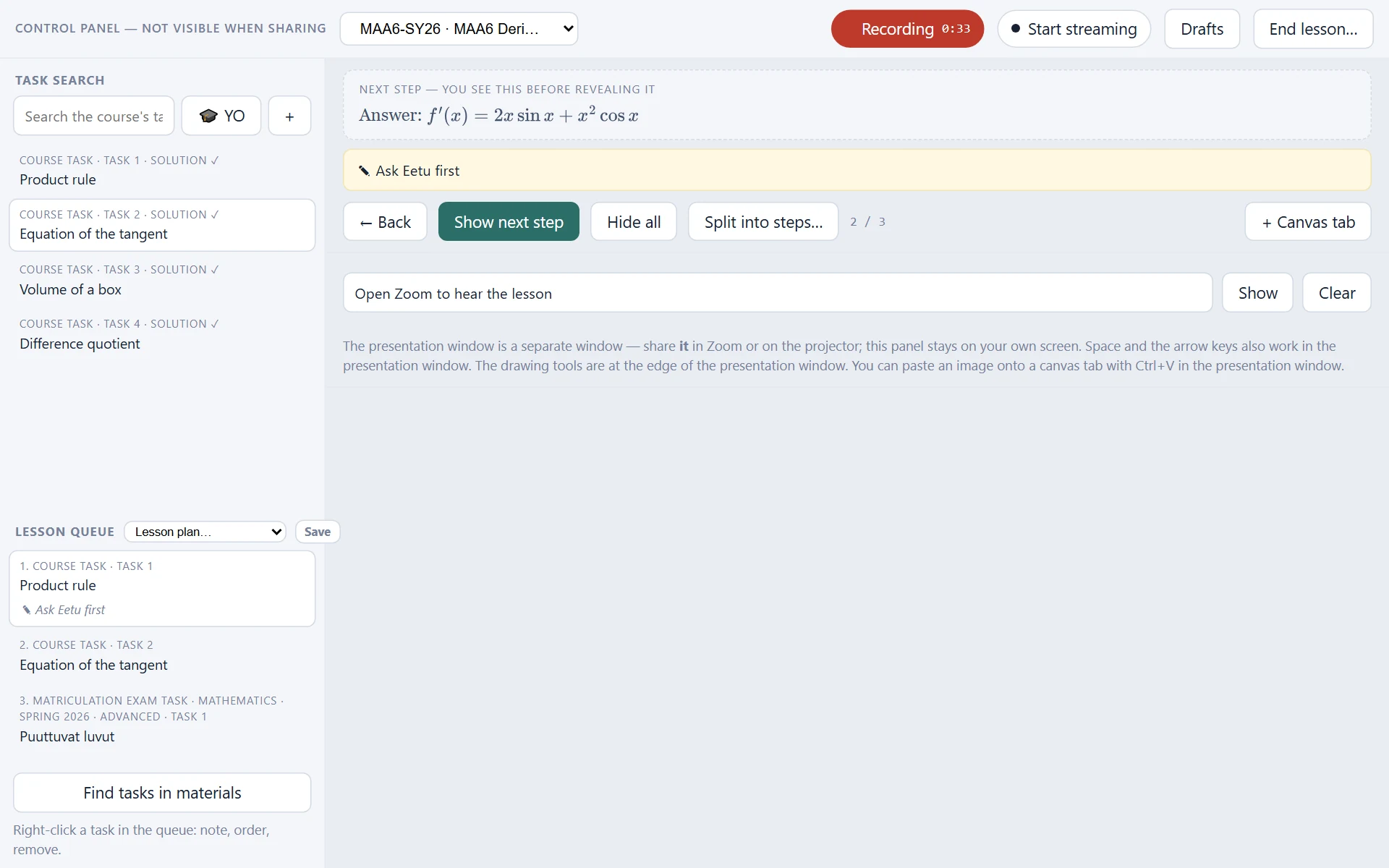Image resolution: width=1389 pixels, height=868 pixels.
Task: Click Hide all
Action: pos(634,221)
